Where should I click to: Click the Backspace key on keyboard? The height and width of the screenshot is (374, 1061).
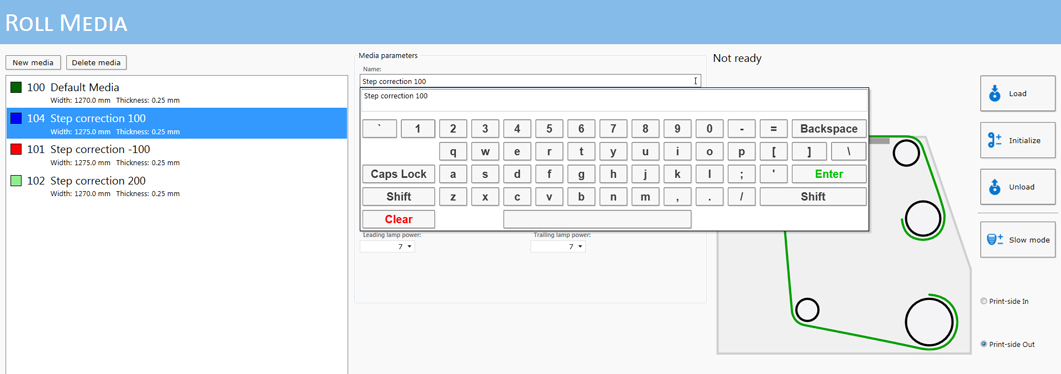coord(829,128)
